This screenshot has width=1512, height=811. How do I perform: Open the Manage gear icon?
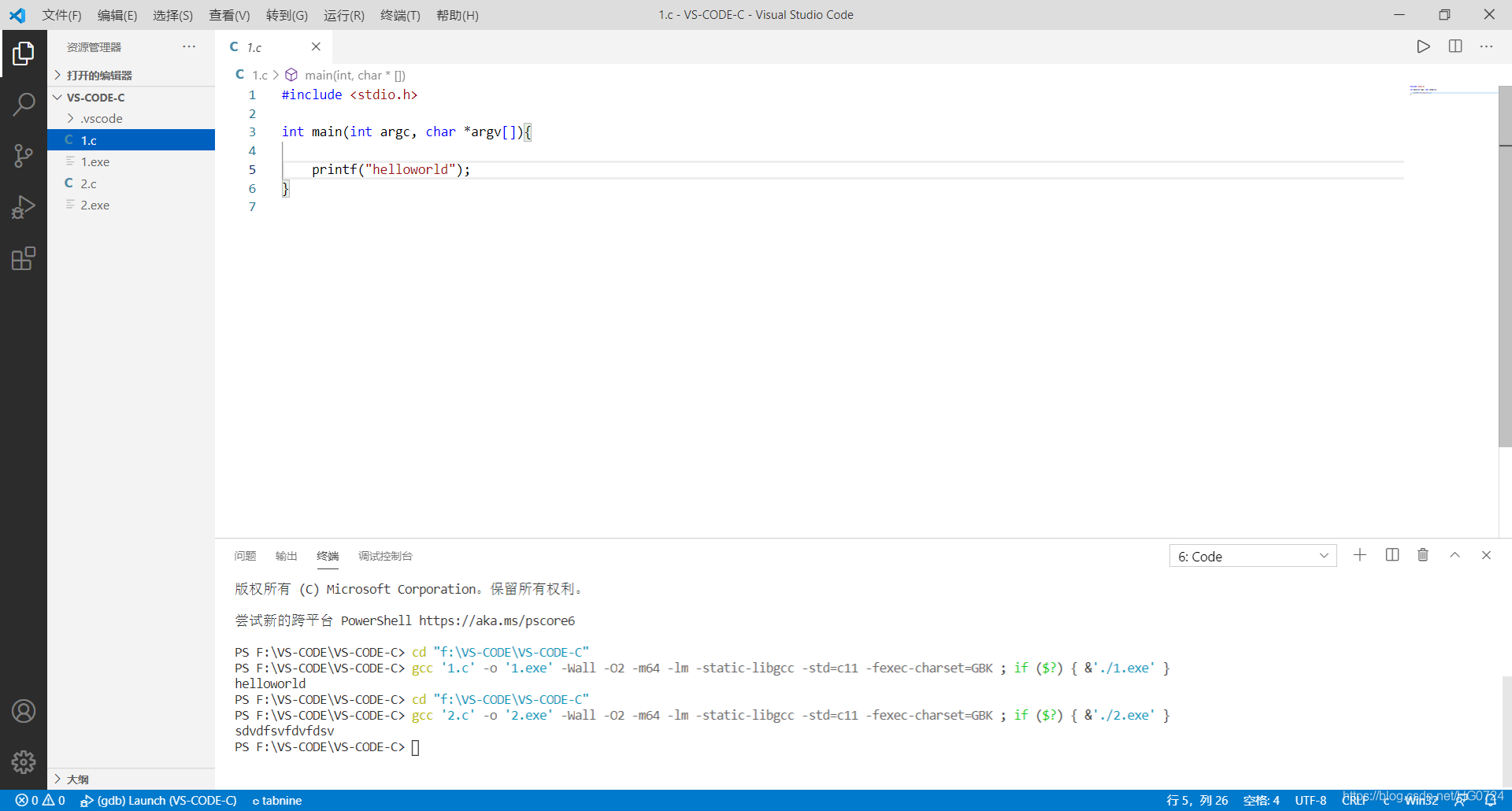click(x=24, y=762)
